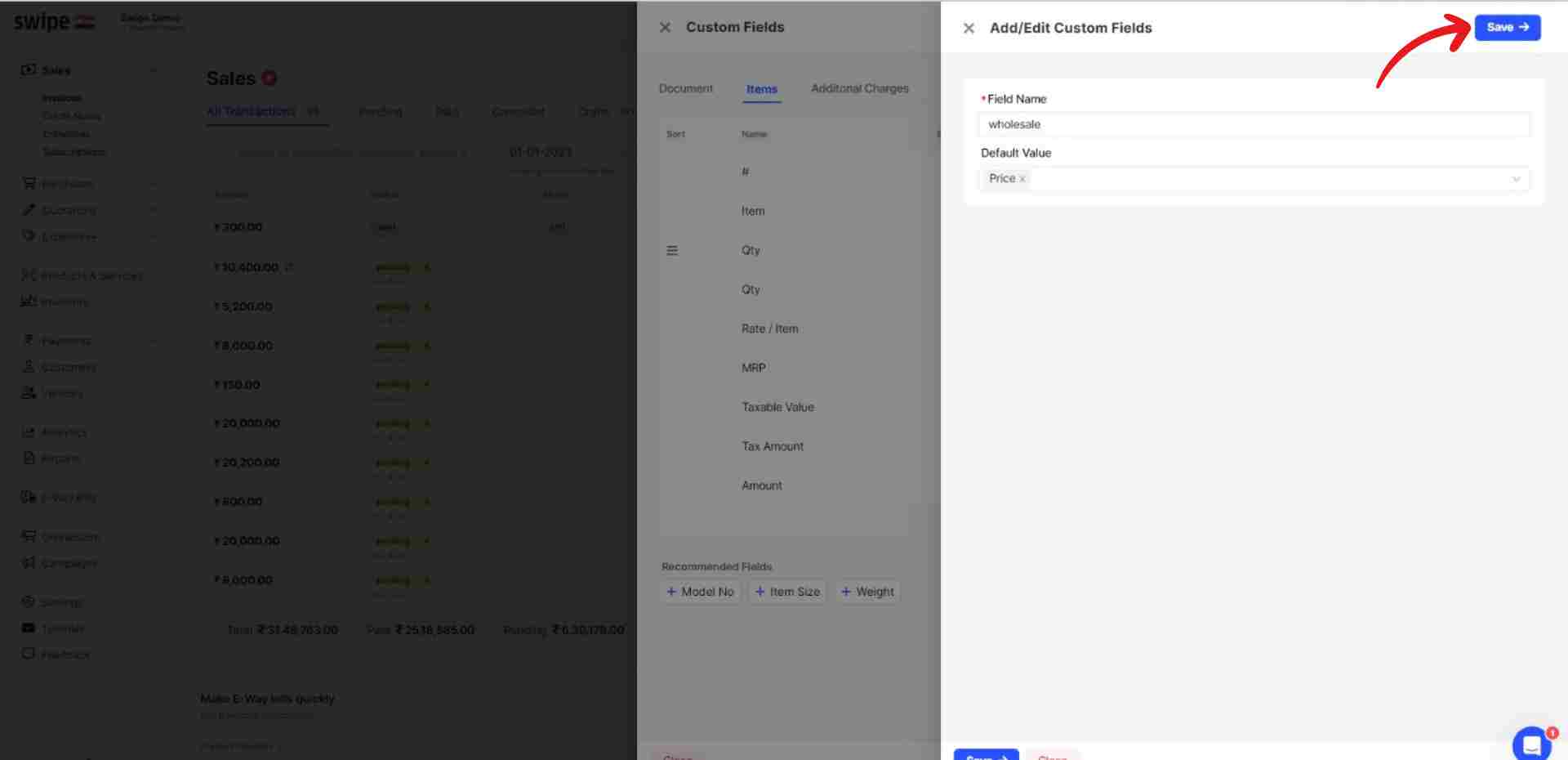Go to Credit Notes under Sales
The width and height of the screenshot is (1568, 760).
click(x=72, y=116)
